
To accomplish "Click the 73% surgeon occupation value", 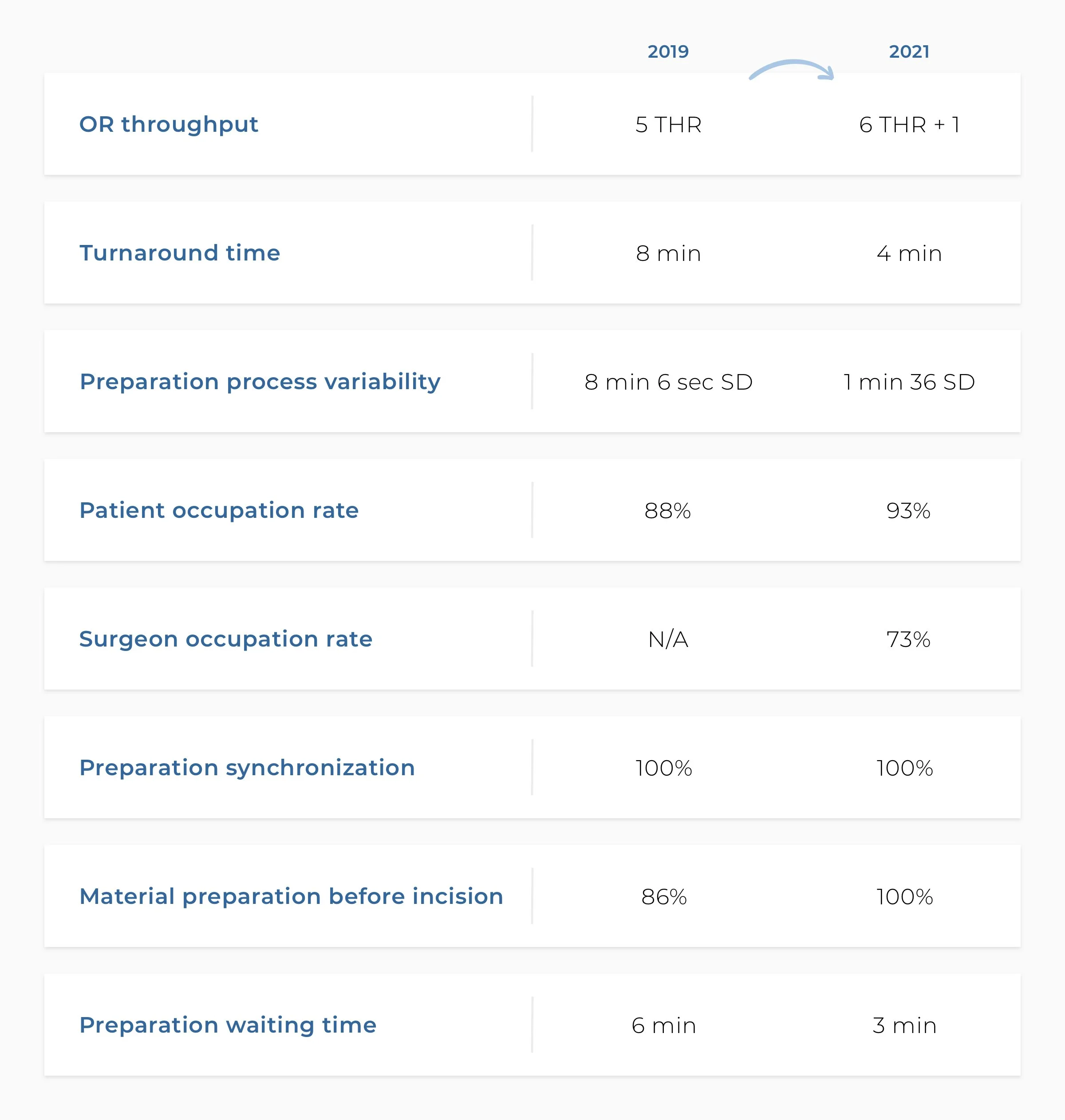I will (908, 640).
